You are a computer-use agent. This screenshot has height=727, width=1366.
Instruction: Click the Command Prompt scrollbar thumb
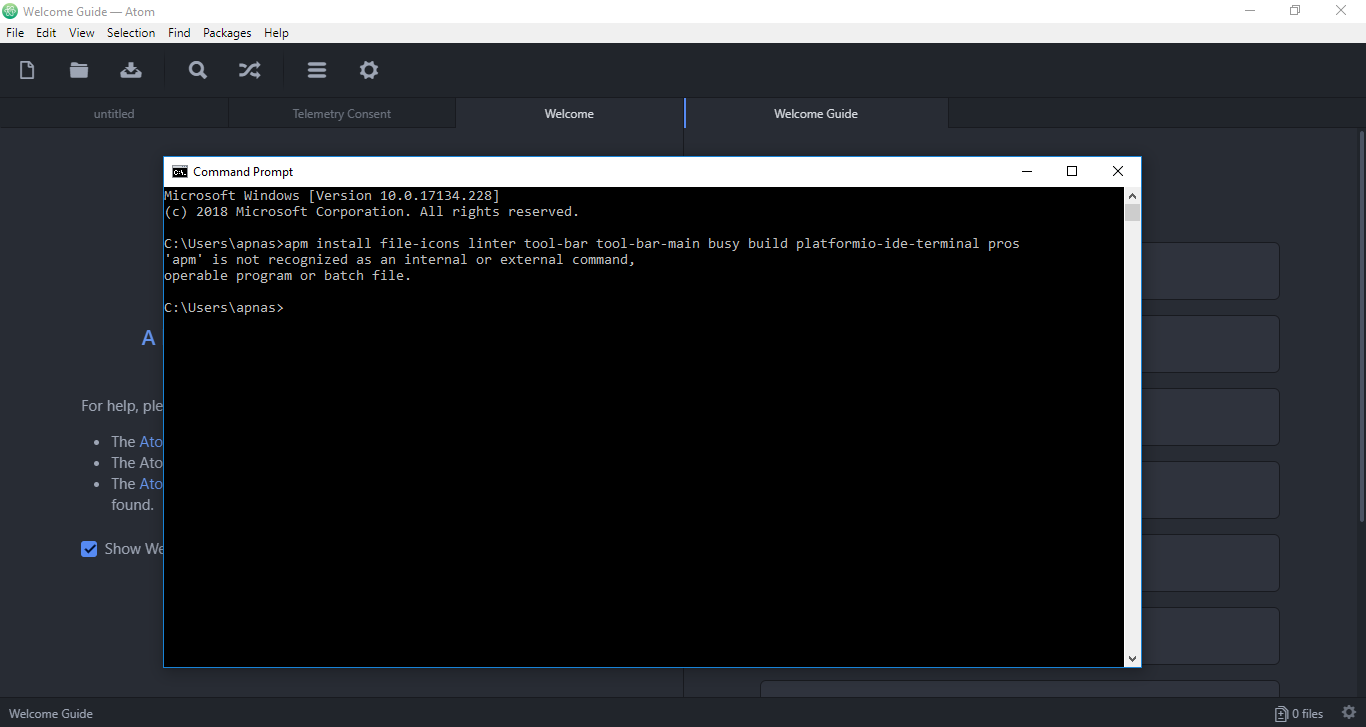1132,212
